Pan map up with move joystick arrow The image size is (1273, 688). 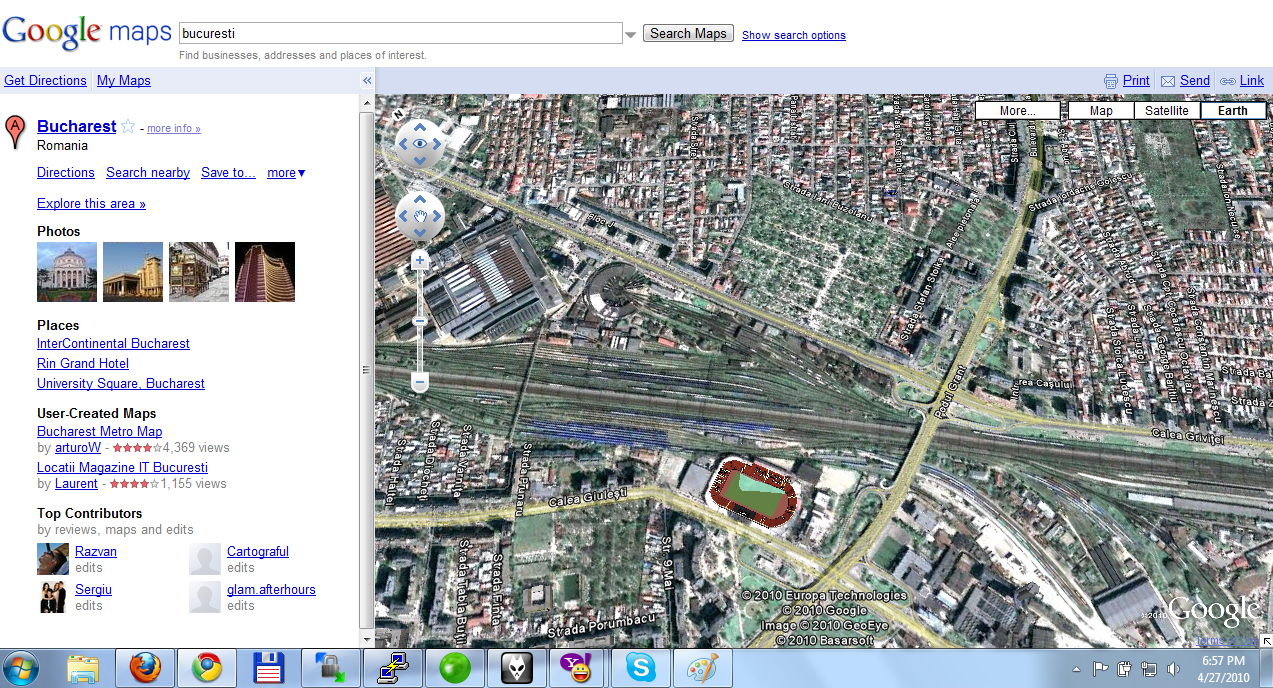click(420, 199)
